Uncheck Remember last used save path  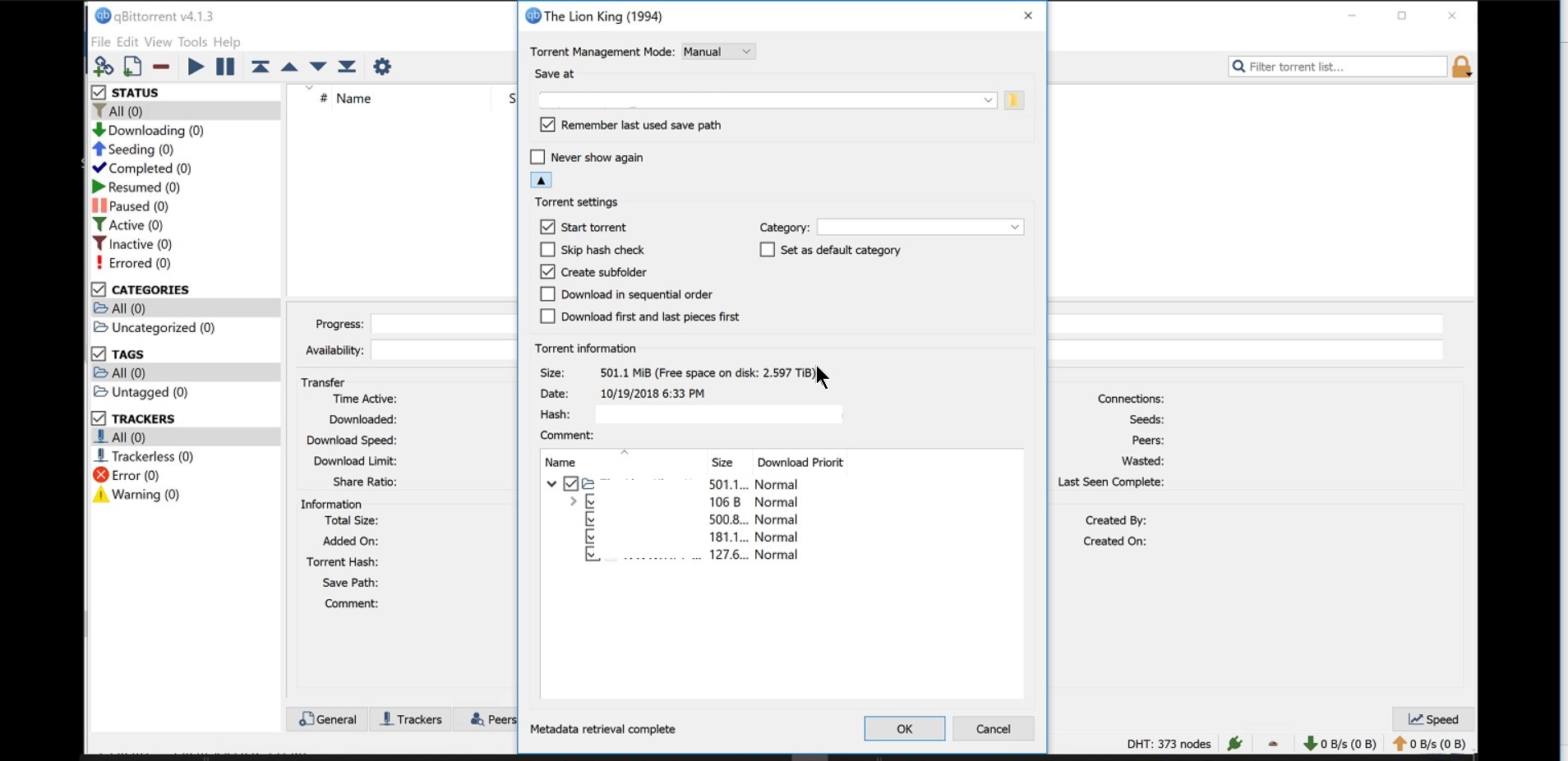click(x=548, y=124)
